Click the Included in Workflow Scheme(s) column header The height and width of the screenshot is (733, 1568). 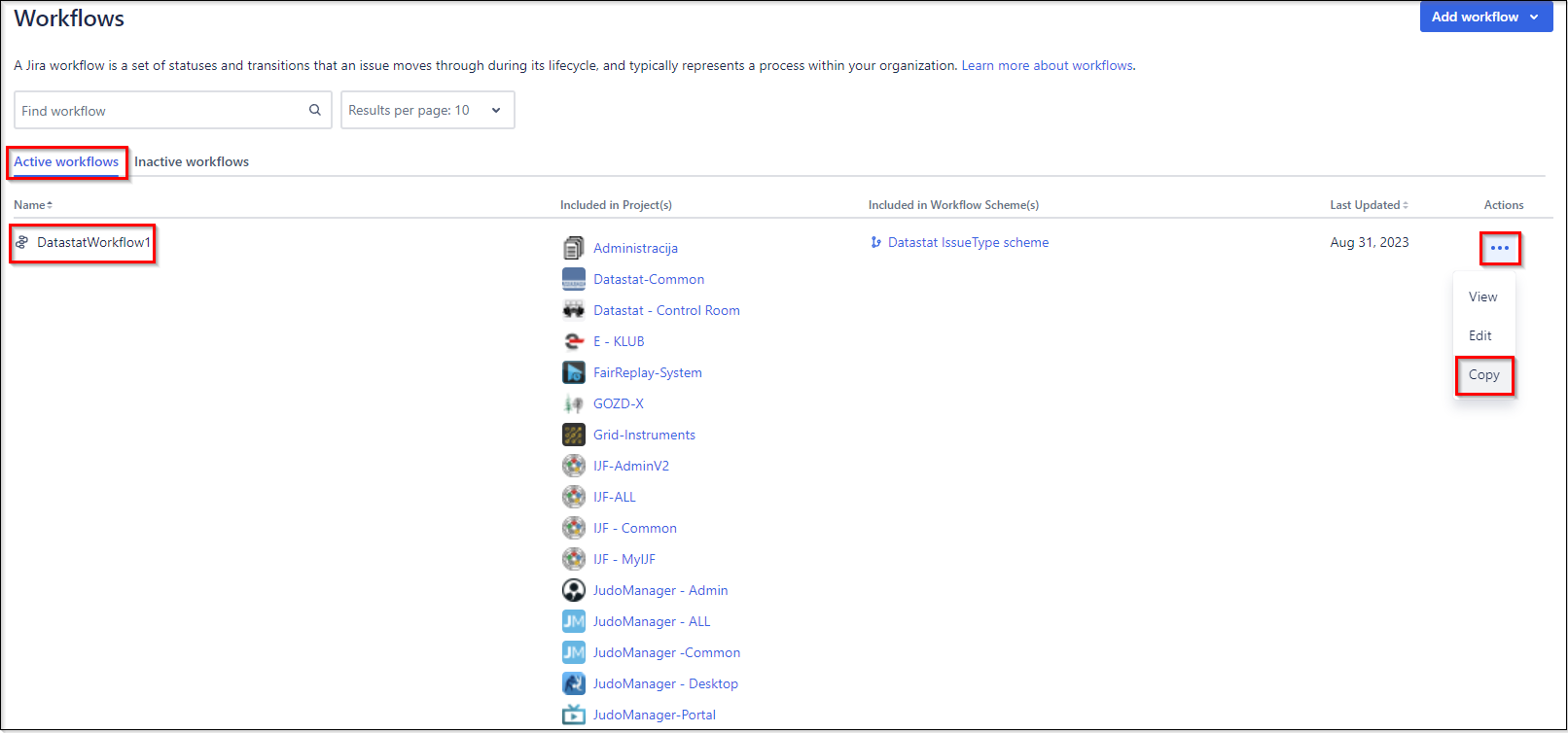953,205
